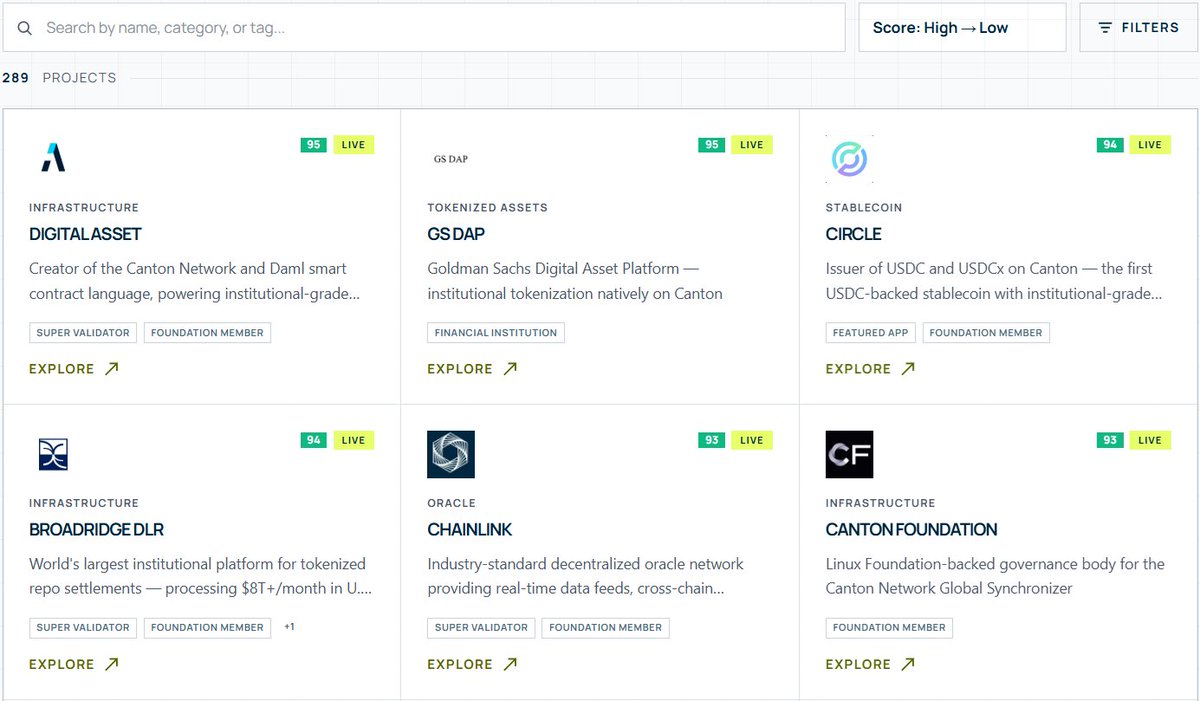Viewport: 1200px width, 701px height.
Task: Click the LIVE status badge on Chainlink
Action: tap(752, 440)
